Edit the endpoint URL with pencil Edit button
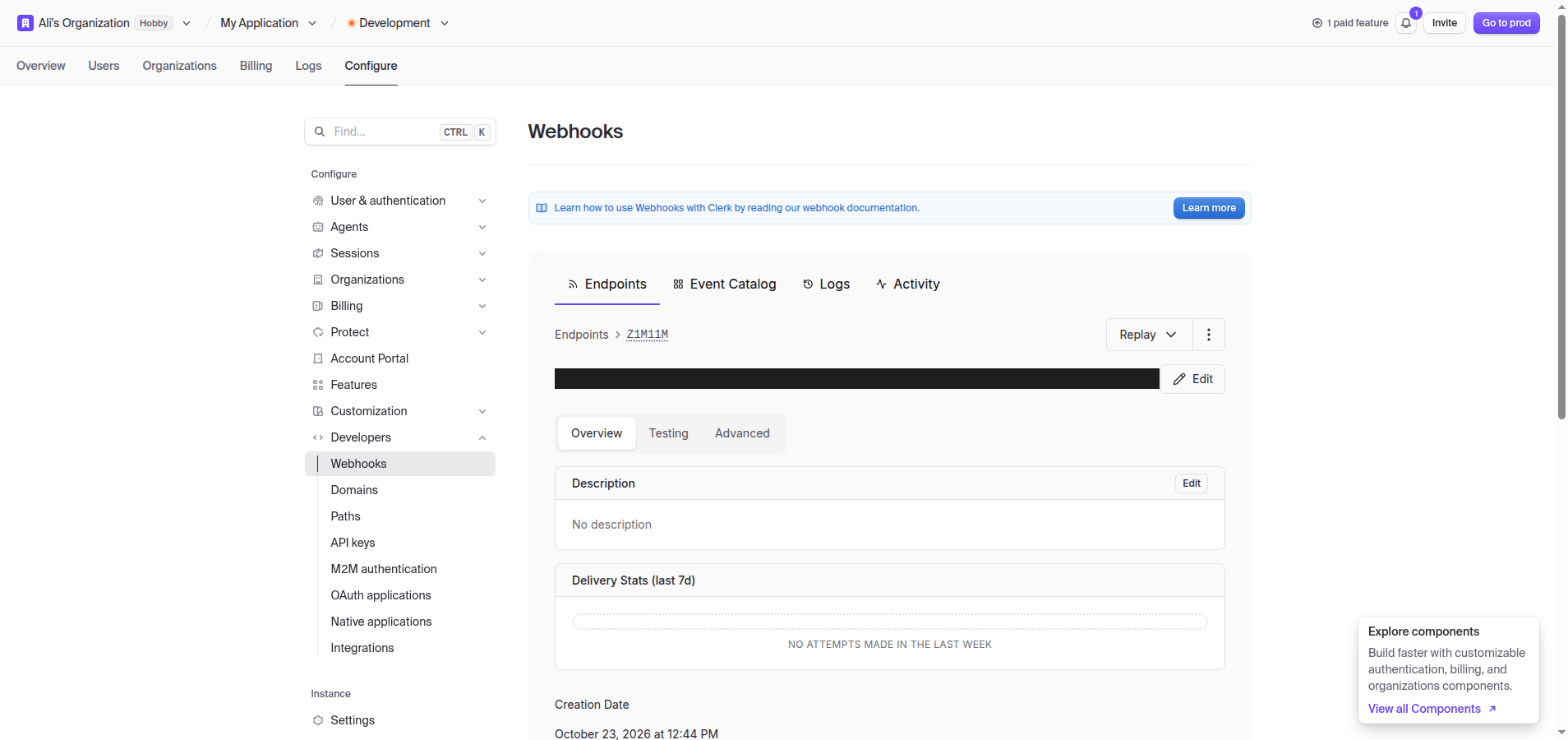This screenshot has width=1568, height=740. [1192, 379]
